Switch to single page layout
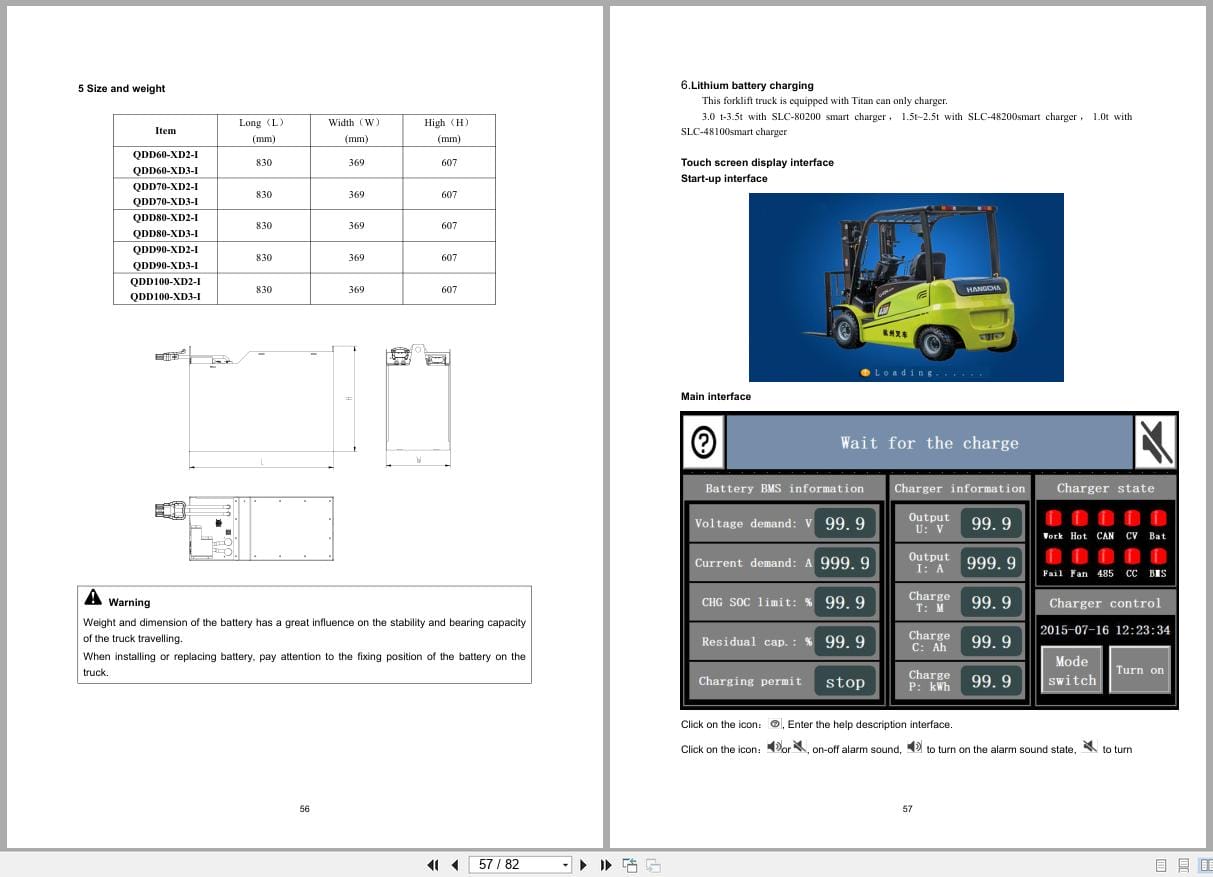 pyautogui.click(x=1161, y=865)
